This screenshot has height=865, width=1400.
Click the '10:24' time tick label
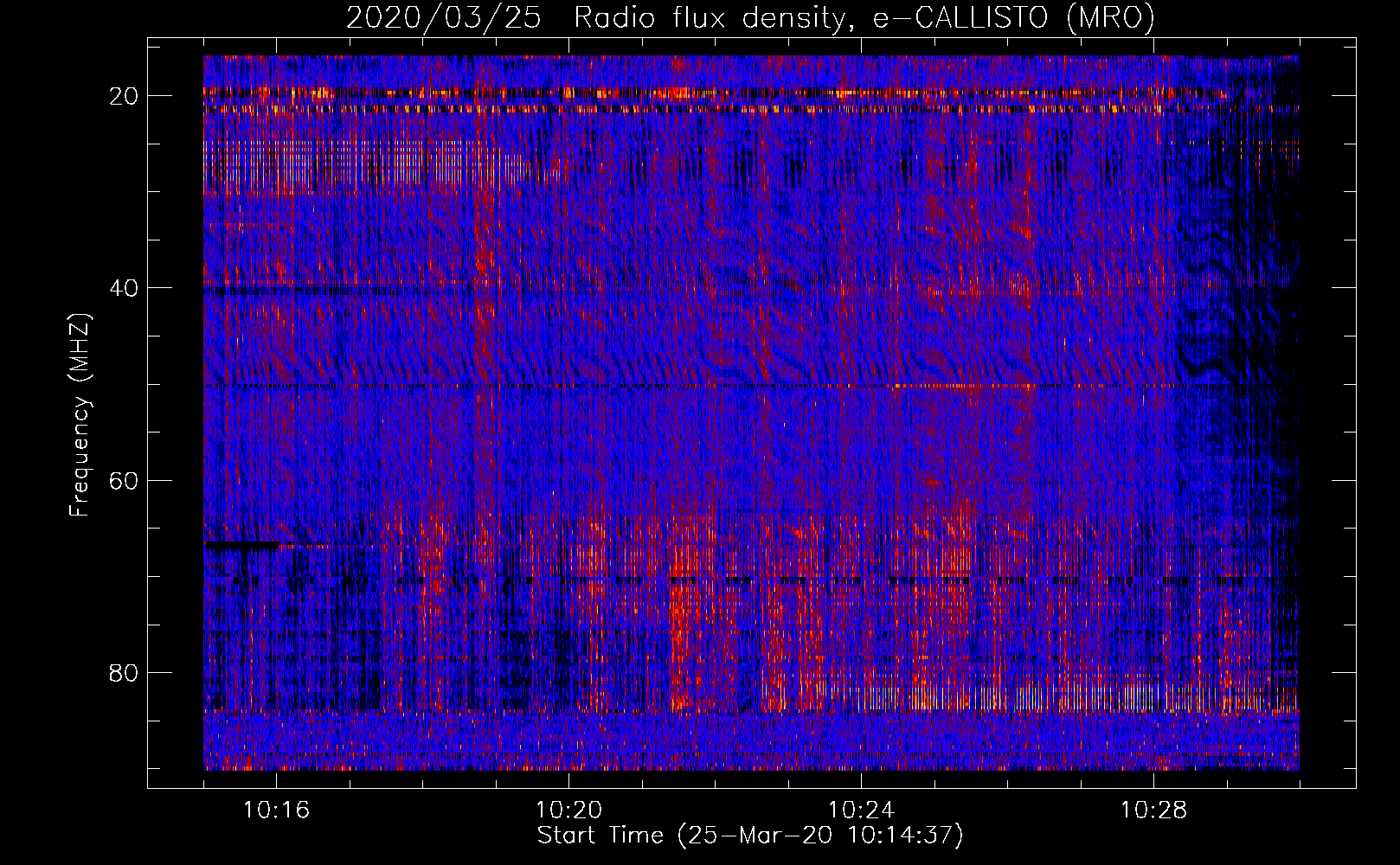pyautogui.click(x=862, y=811)
